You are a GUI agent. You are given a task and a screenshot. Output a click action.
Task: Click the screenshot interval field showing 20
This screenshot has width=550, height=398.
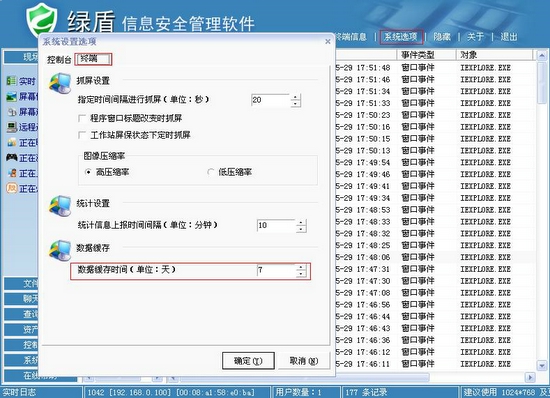(271, 100)
